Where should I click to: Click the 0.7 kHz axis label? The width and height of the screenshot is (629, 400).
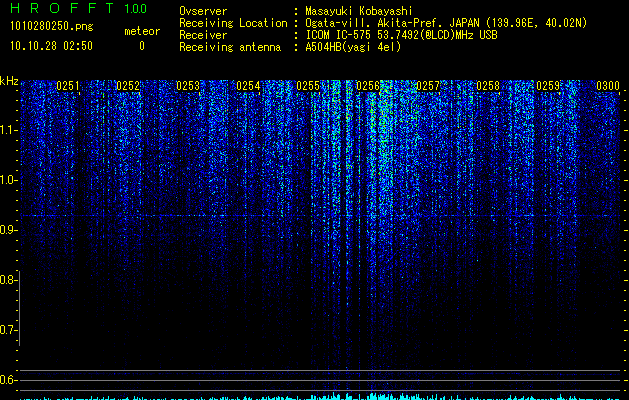[x=7, y=330]
